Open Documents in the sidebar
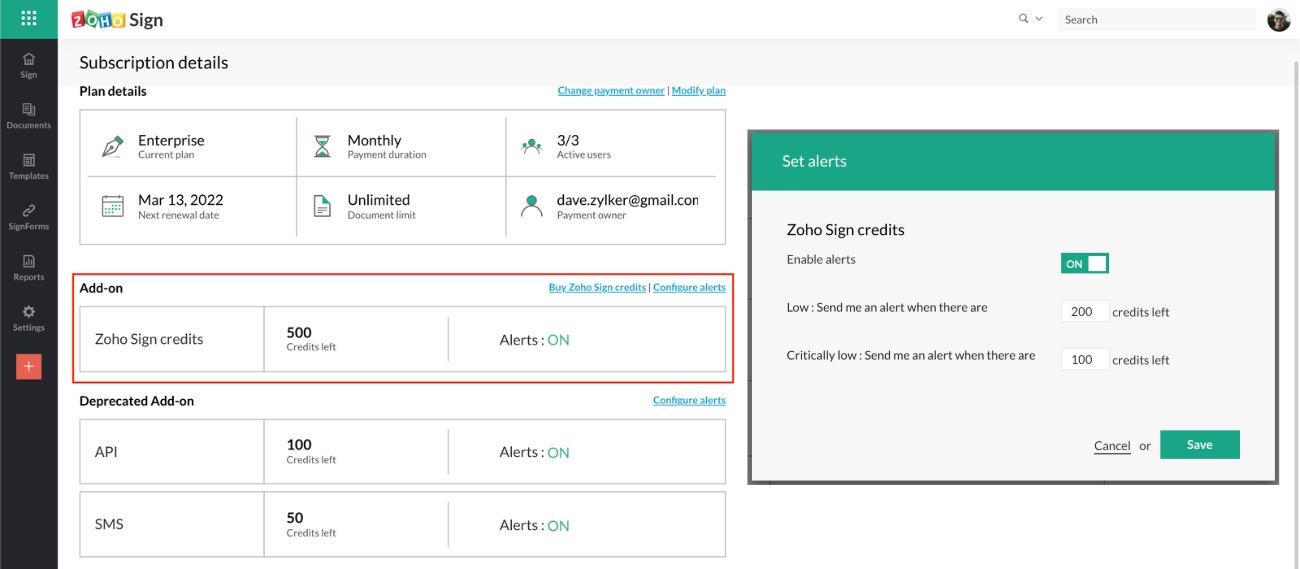Screen dimensions: 1300x569 [29, 116]
